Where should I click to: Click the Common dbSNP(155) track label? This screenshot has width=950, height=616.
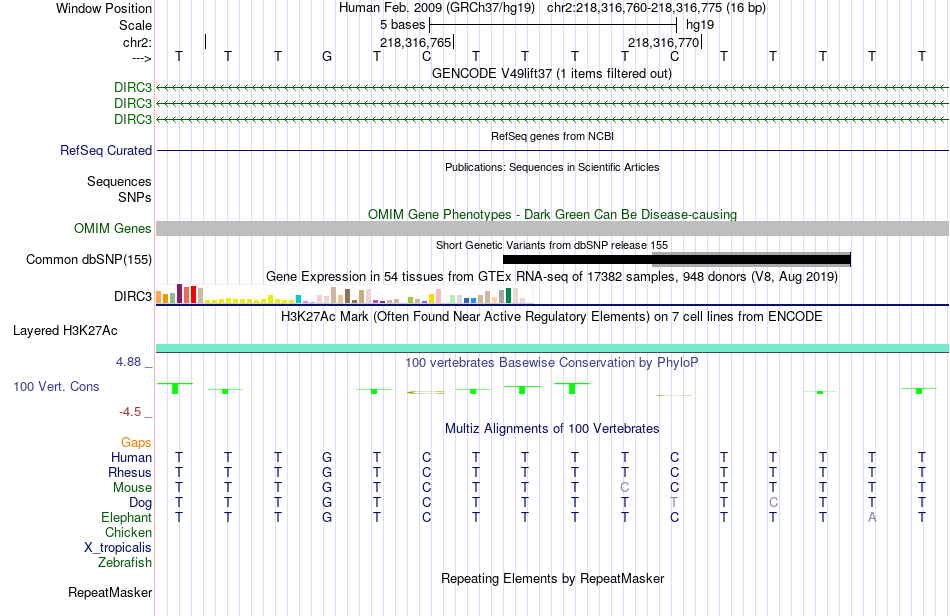coord(89,259)
